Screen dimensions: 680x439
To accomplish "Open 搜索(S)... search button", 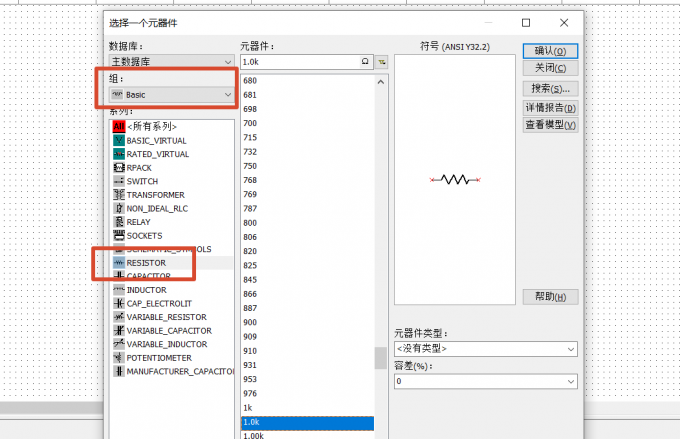I will click(x=550, y=89).
